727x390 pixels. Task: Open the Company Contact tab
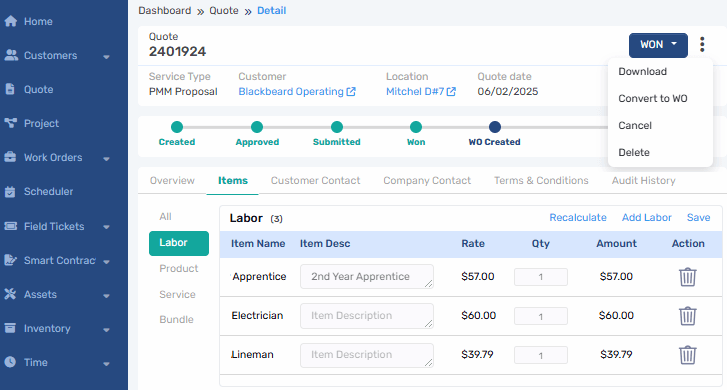427,180
